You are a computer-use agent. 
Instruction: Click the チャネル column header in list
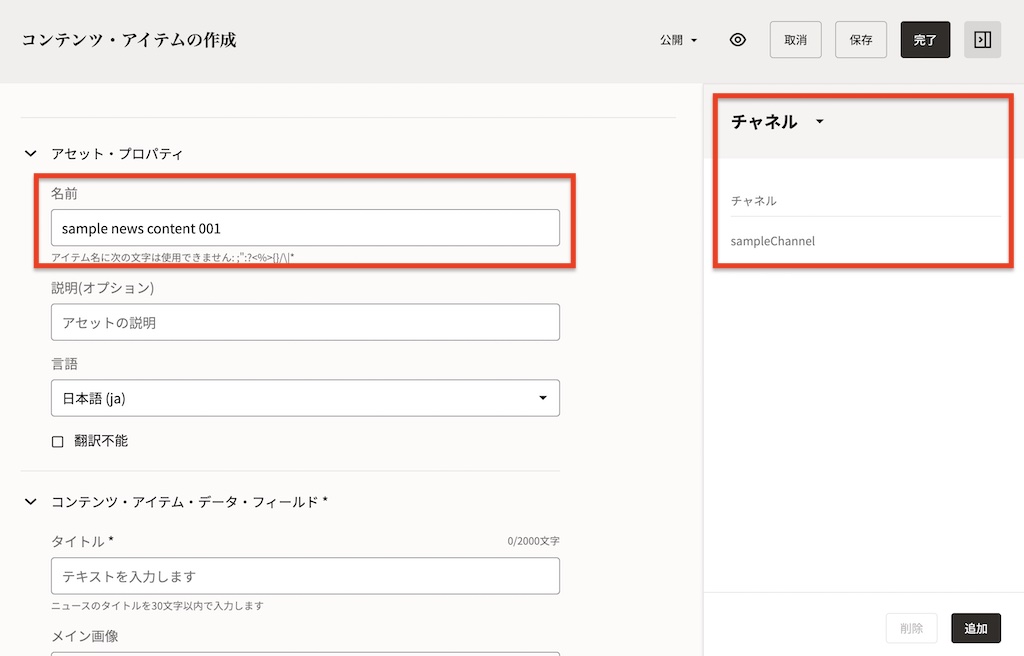click(x=754, y=201)
